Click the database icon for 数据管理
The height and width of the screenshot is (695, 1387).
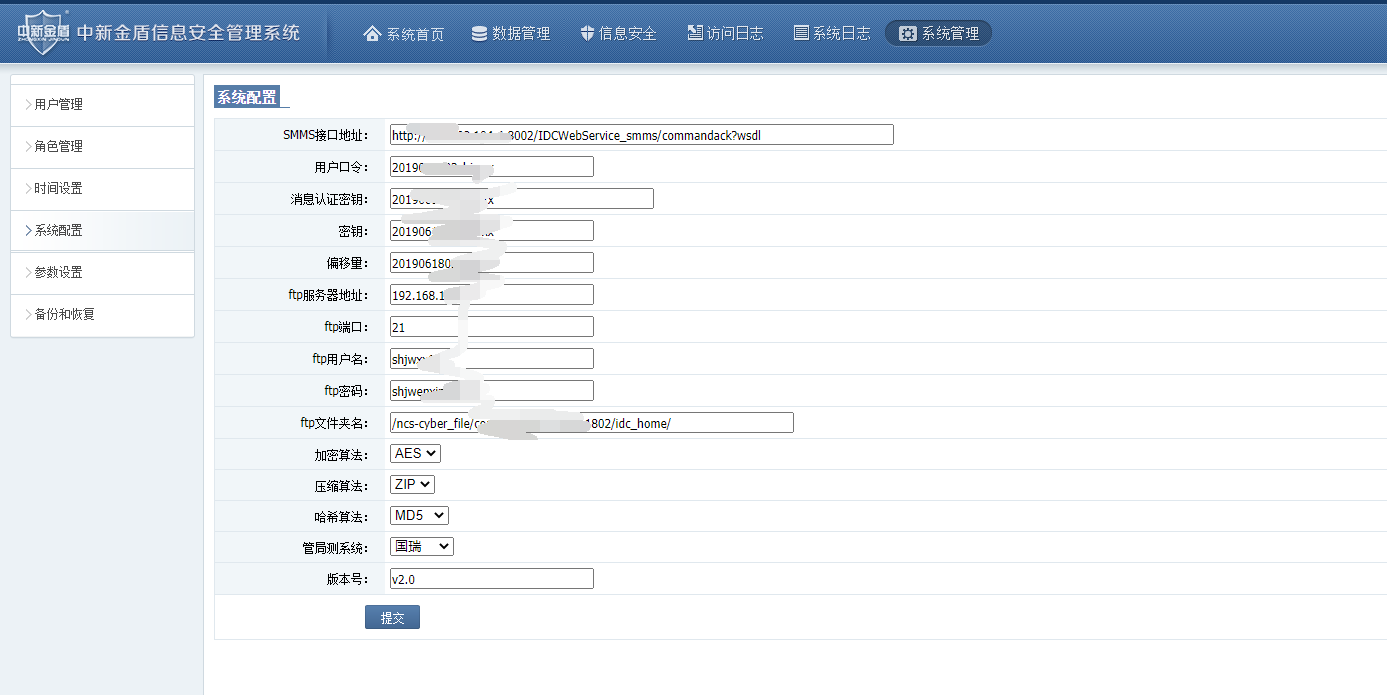[480, 33]
